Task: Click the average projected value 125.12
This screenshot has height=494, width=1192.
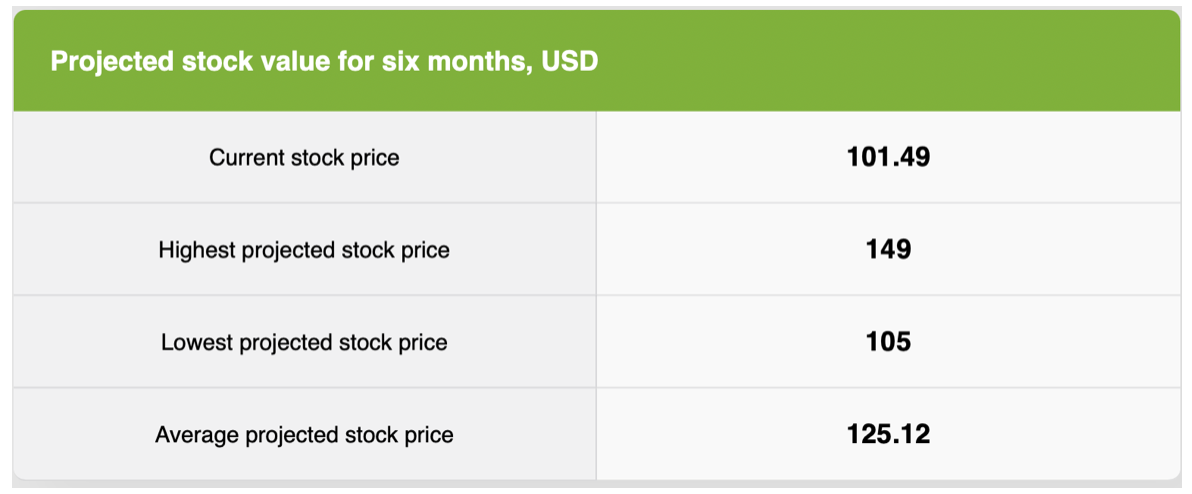Action: pos(888,434)
